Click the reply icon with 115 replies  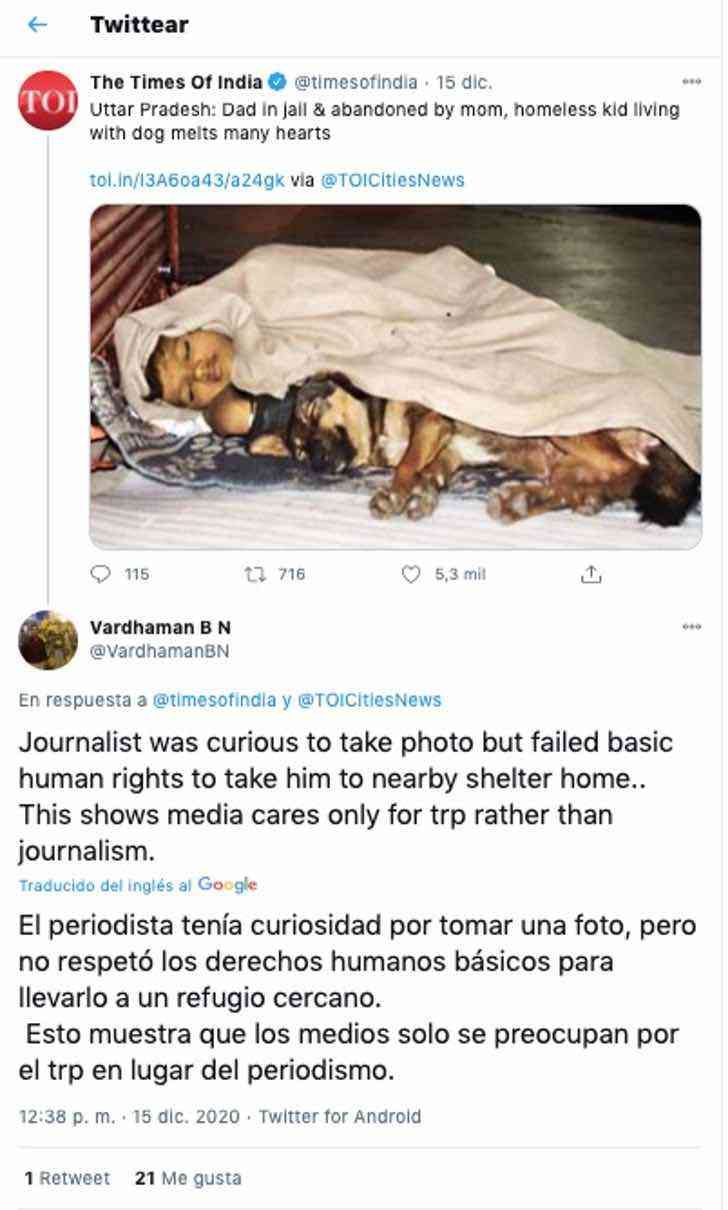[101, 574]
